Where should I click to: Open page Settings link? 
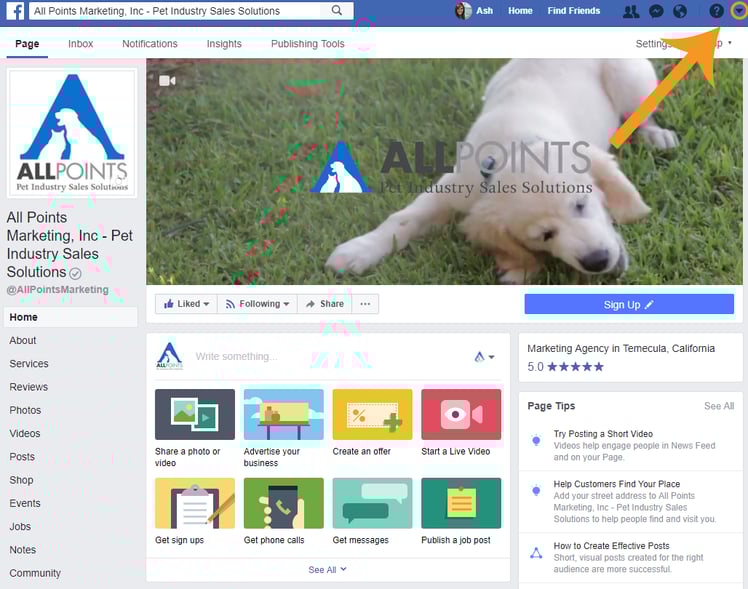652,44
